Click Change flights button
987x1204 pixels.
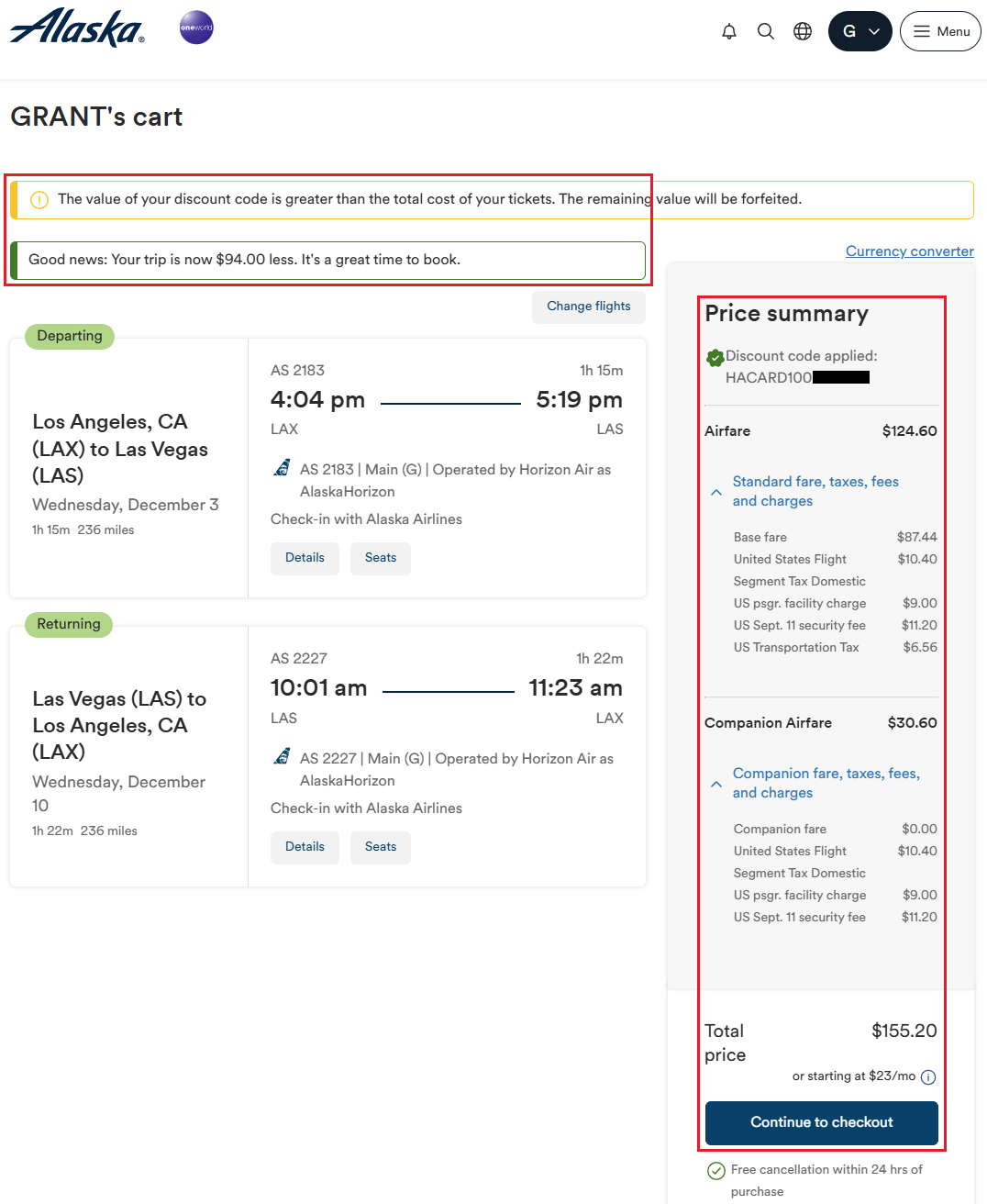click(x=589, y=307)
